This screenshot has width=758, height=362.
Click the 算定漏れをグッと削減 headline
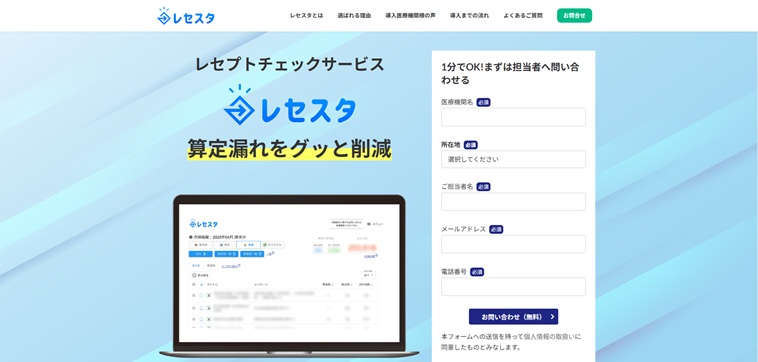point(289,149)
